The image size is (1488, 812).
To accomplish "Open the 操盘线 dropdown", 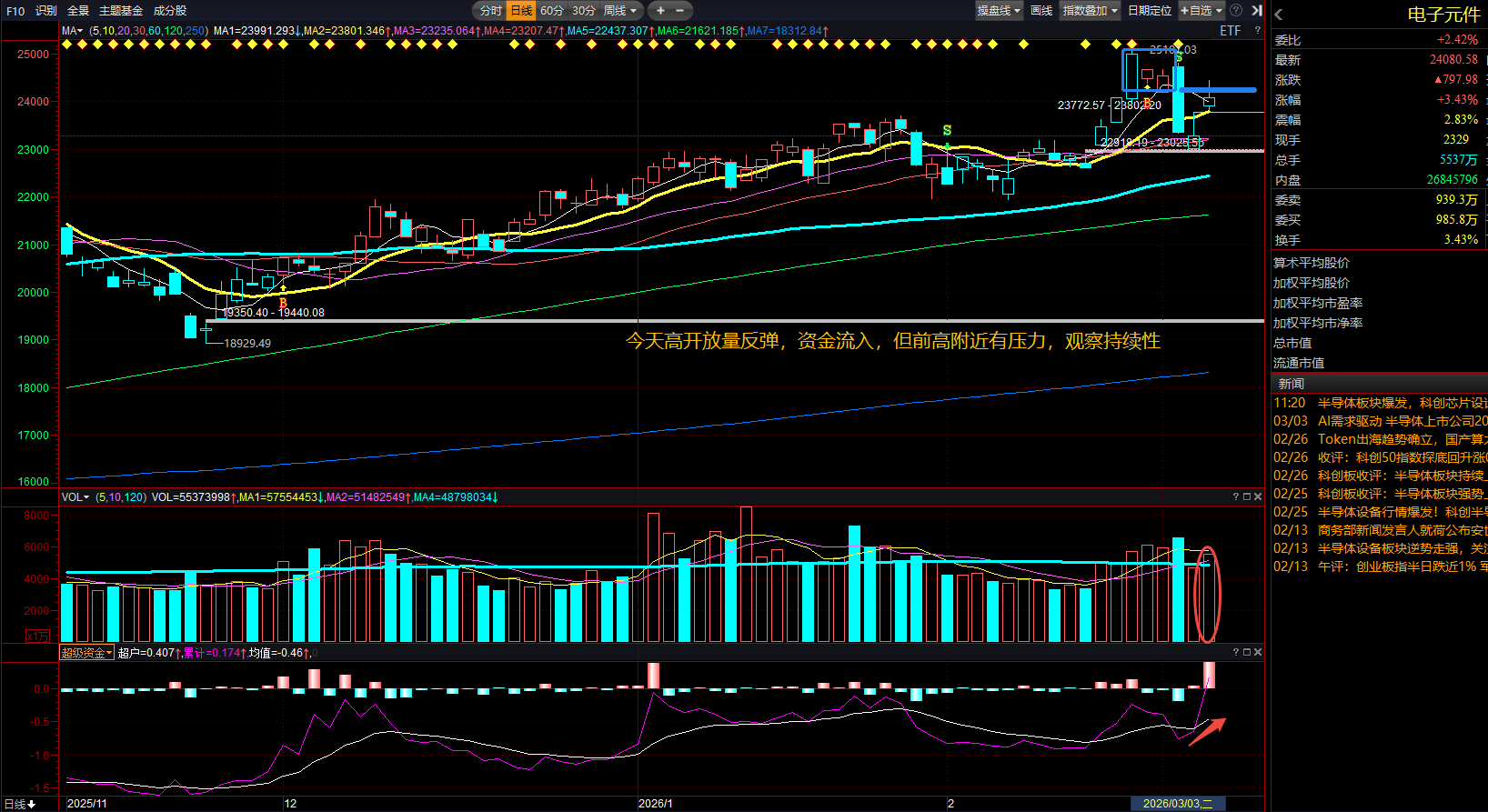I will [999, 11].
